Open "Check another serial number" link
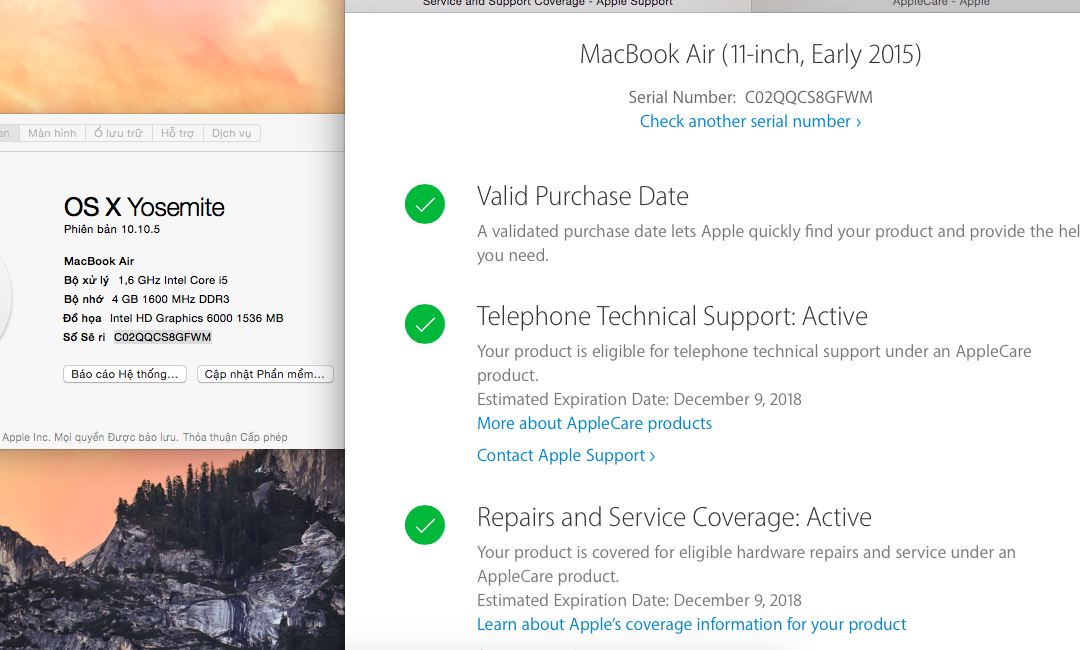This screenshot has height=650, width=1080. [745, 121]
